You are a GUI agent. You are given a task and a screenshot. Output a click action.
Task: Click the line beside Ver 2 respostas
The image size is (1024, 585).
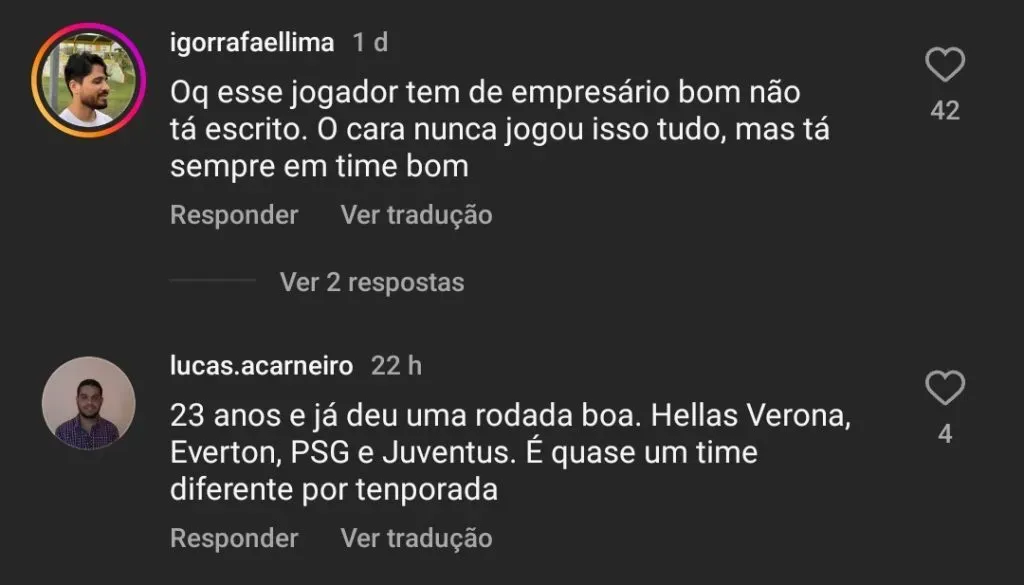click(x=212, y=282)
